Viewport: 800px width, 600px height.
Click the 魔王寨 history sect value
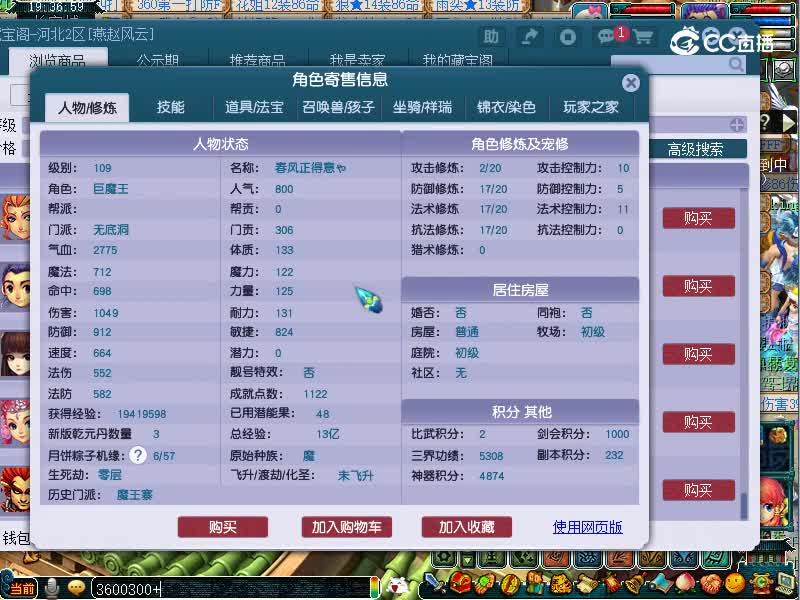[135, 494]
